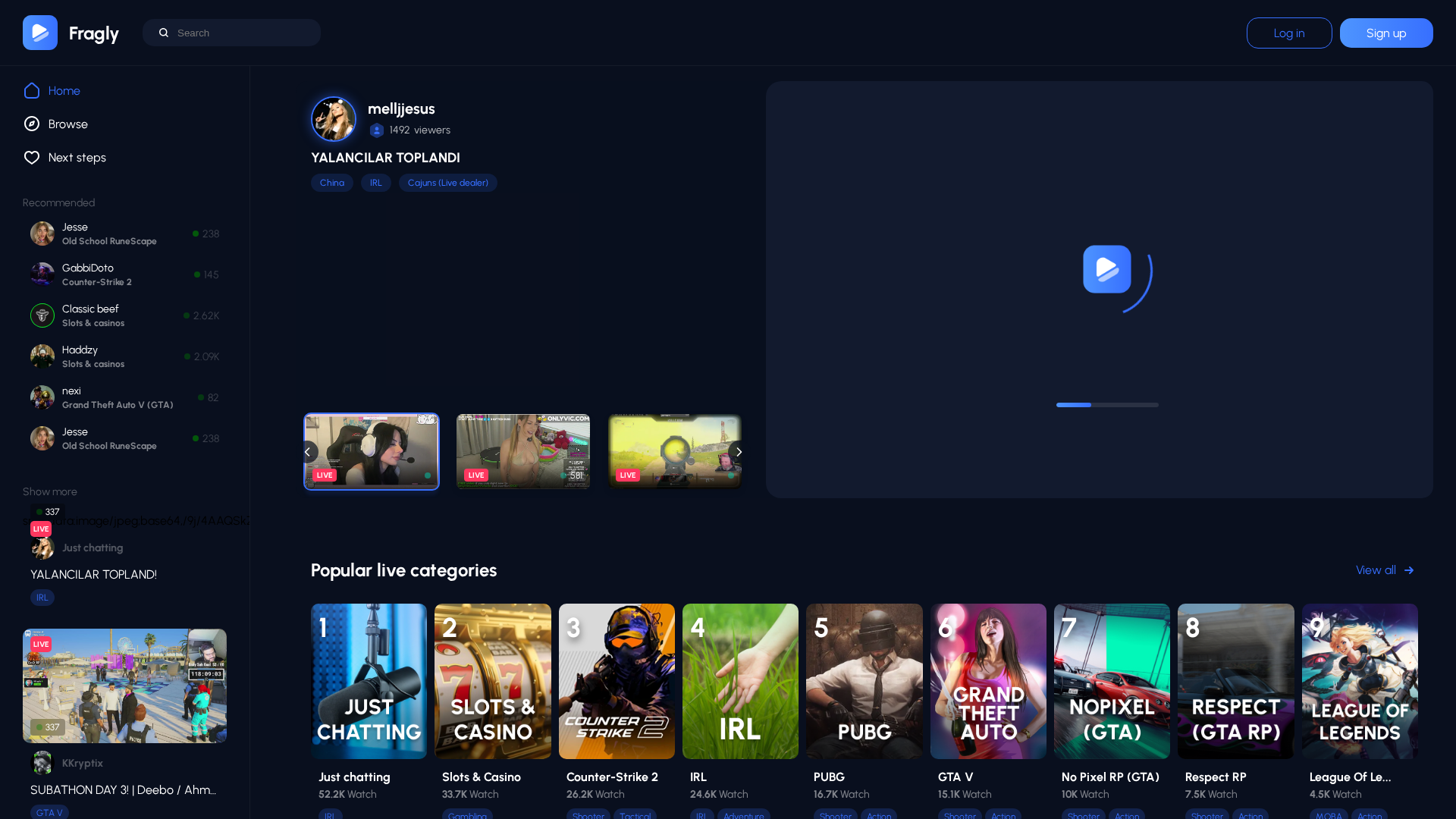Click the Sign up button

tap(1386, 33)
